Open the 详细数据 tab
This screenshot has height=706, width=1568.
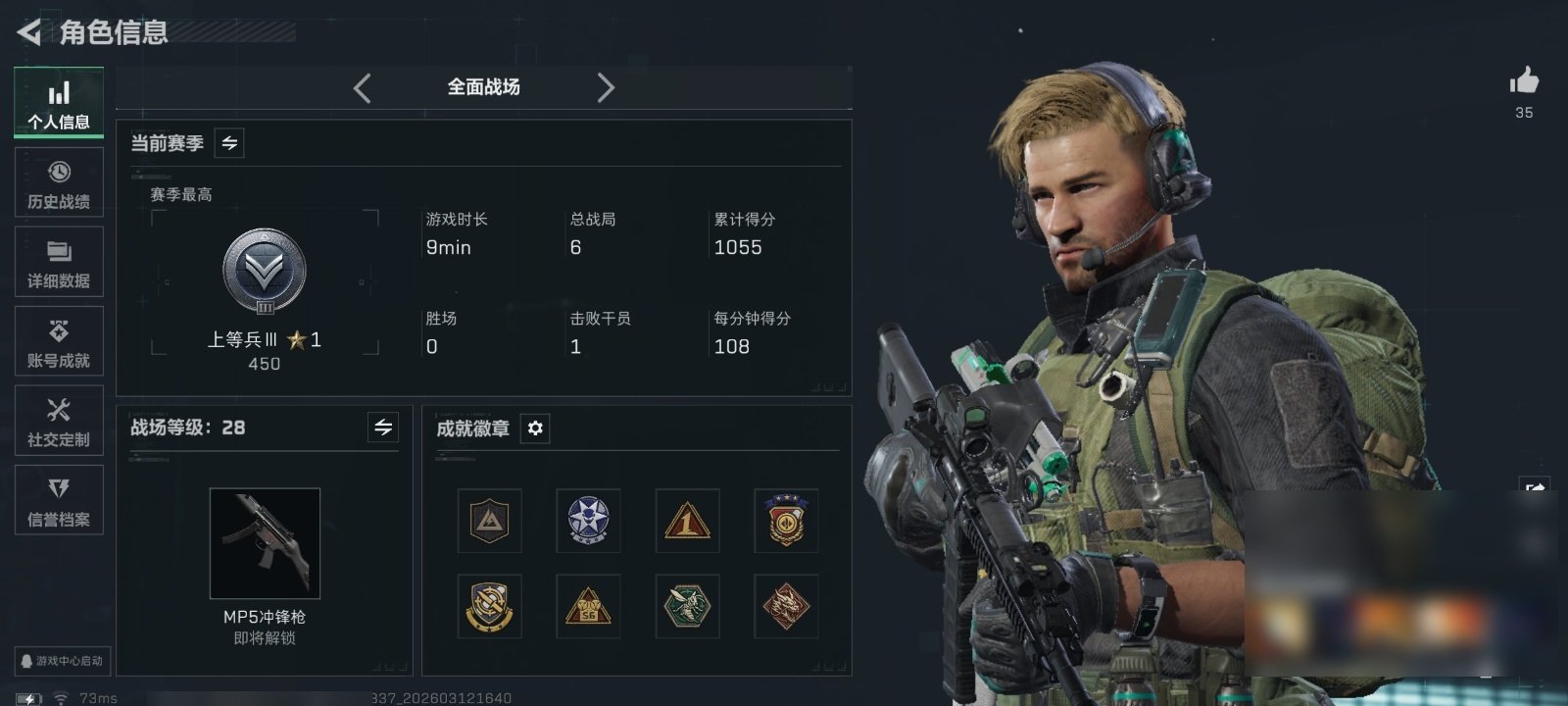59,262
